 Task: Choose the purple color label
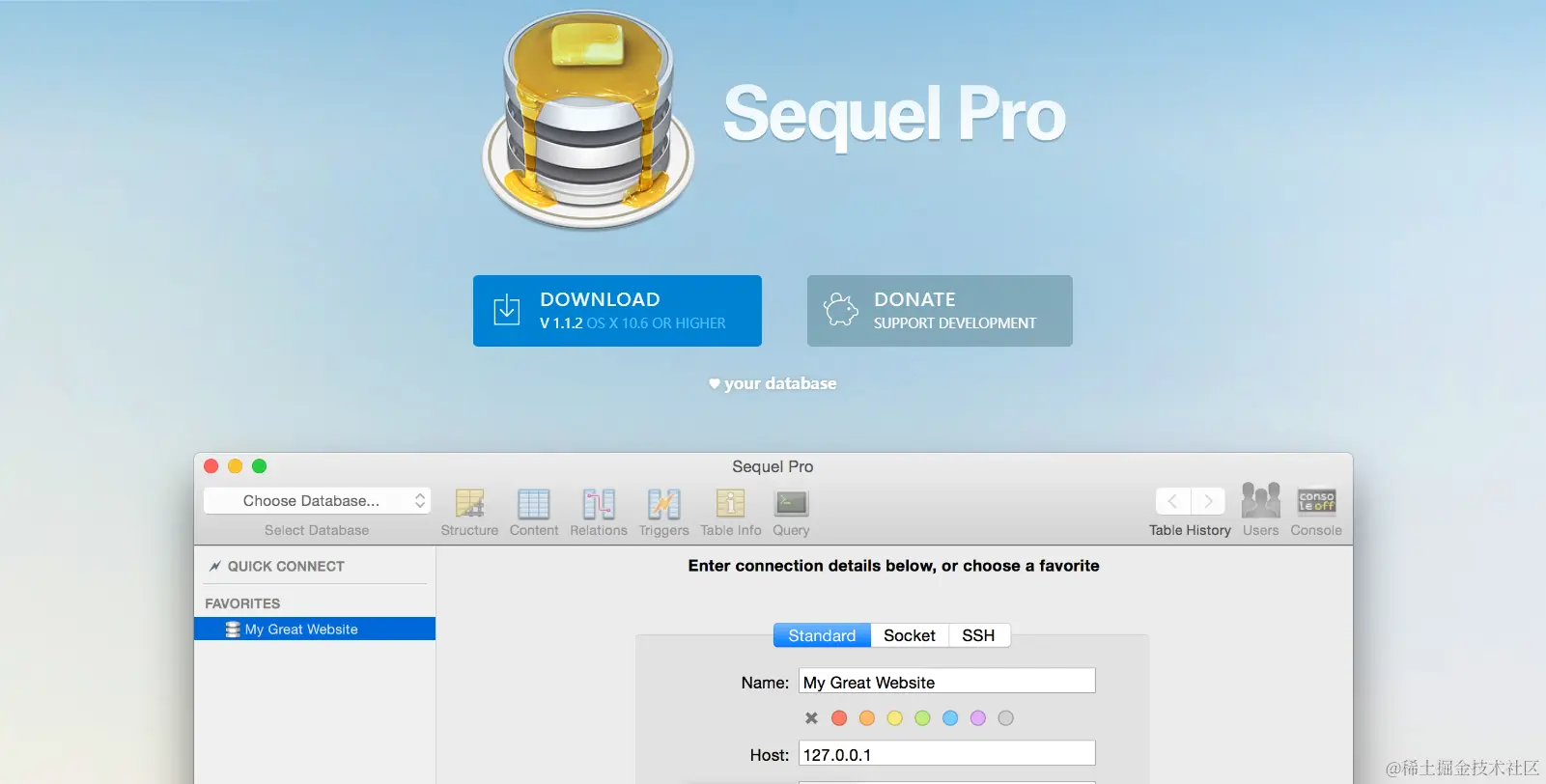coord(978,718)
